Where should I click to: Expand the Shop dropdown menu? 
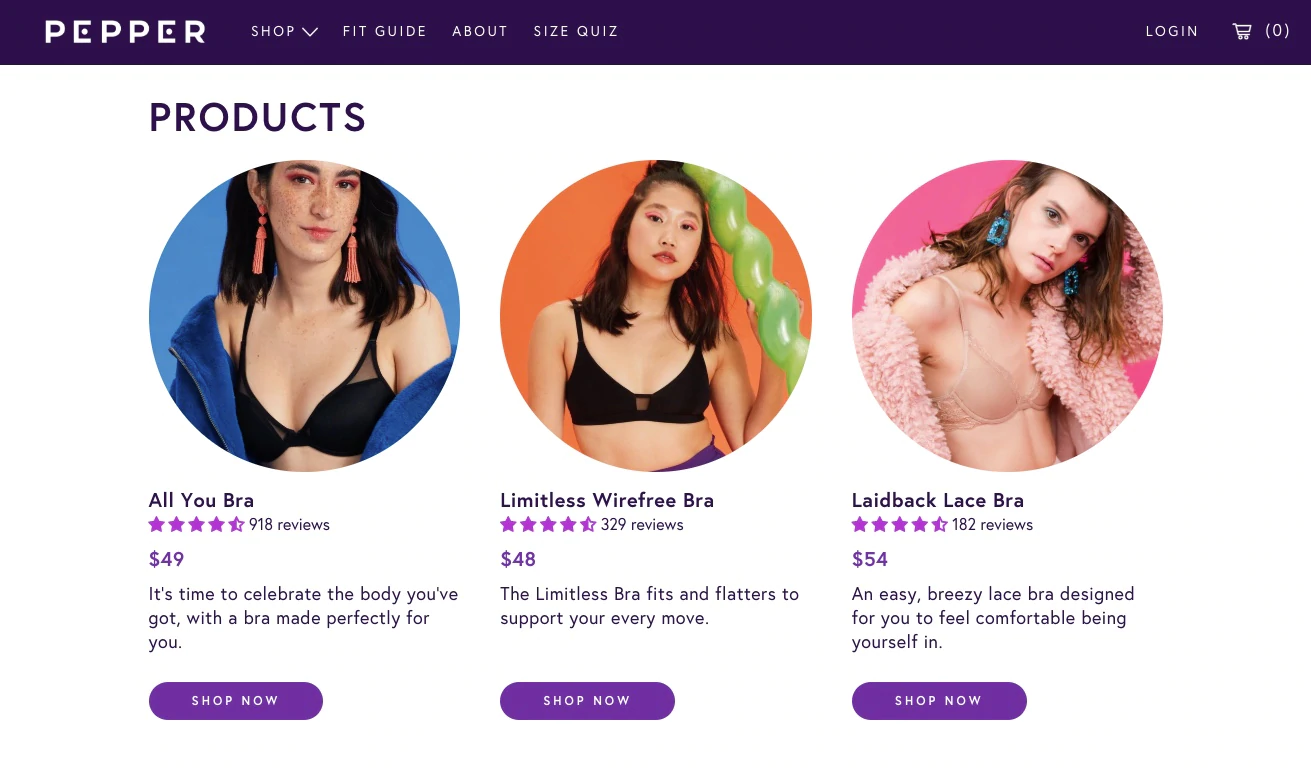click(x=284, y=32)
